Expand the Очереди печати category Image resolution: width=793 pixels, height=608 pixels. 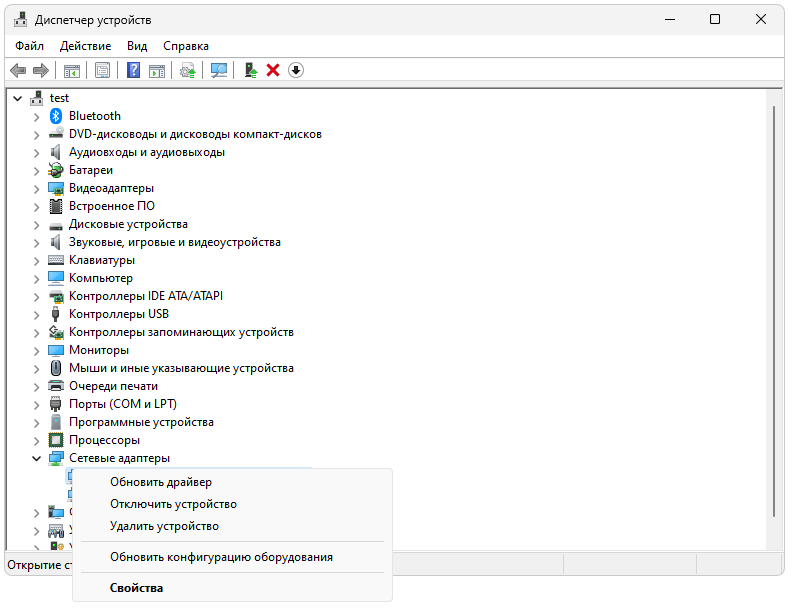[x=36, y=387]
